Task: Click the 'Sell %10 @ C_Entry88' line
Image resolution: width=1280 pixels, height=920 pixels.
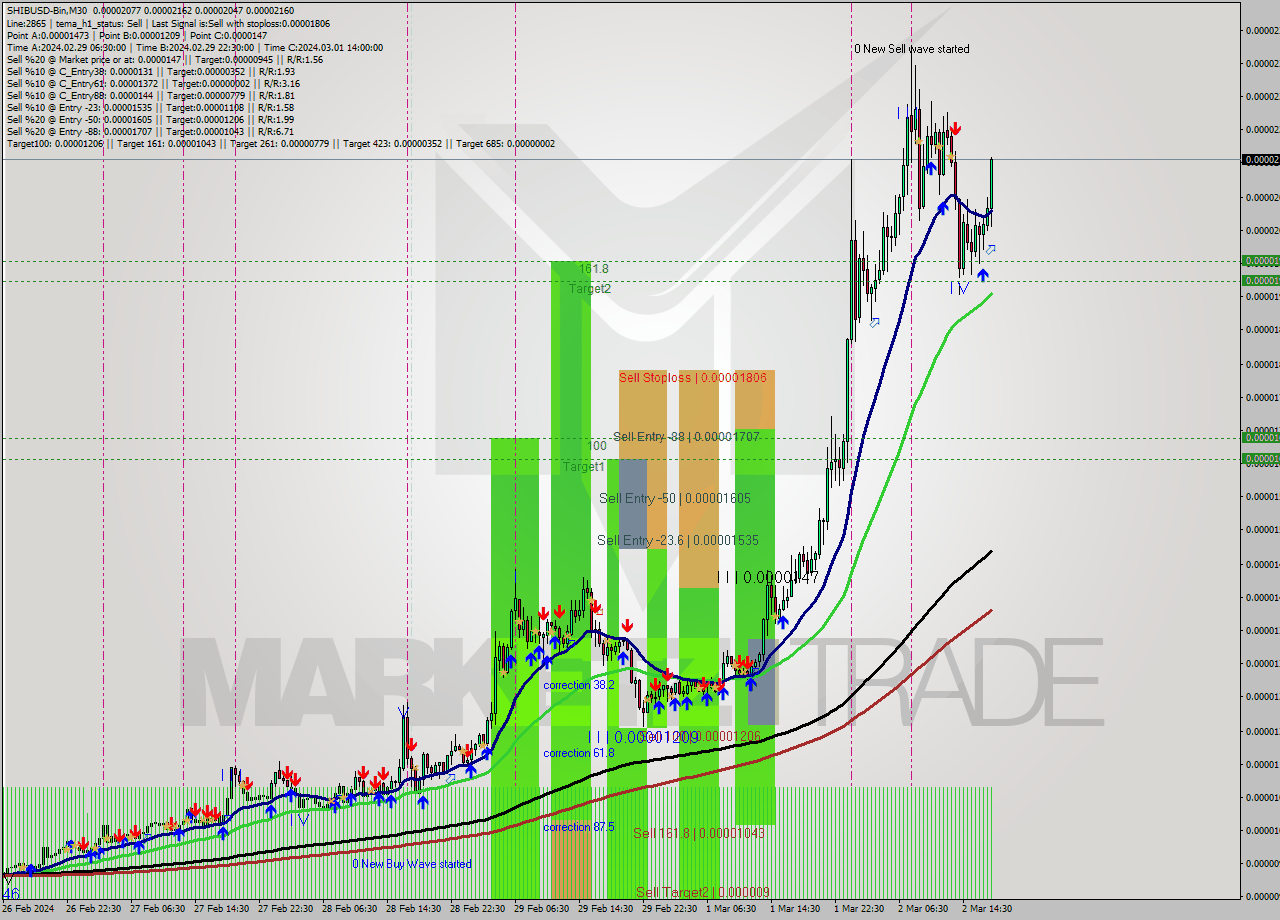Action: click(150, 95)
